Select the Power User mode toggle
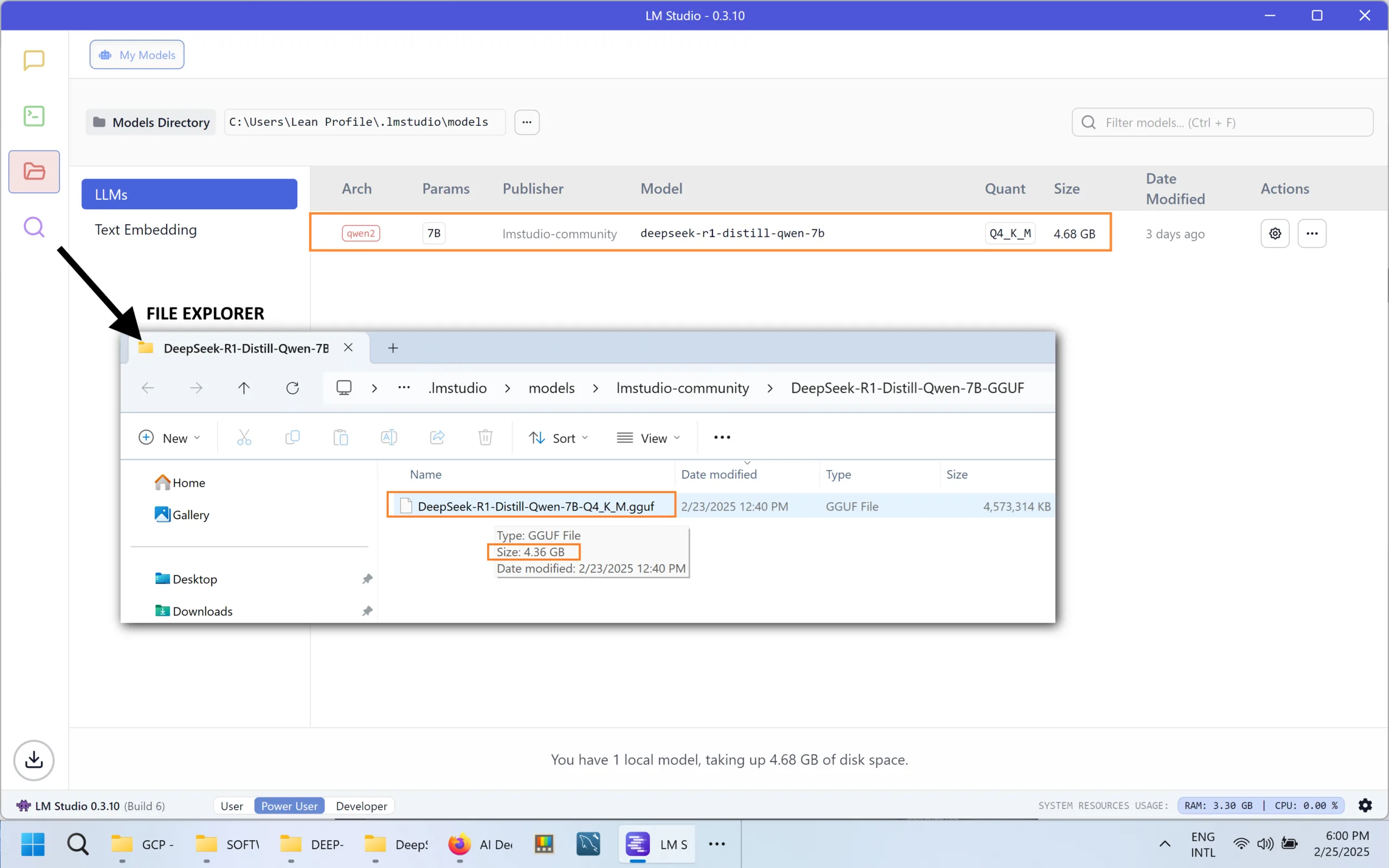1389x868 pixels. coord(289,806)
